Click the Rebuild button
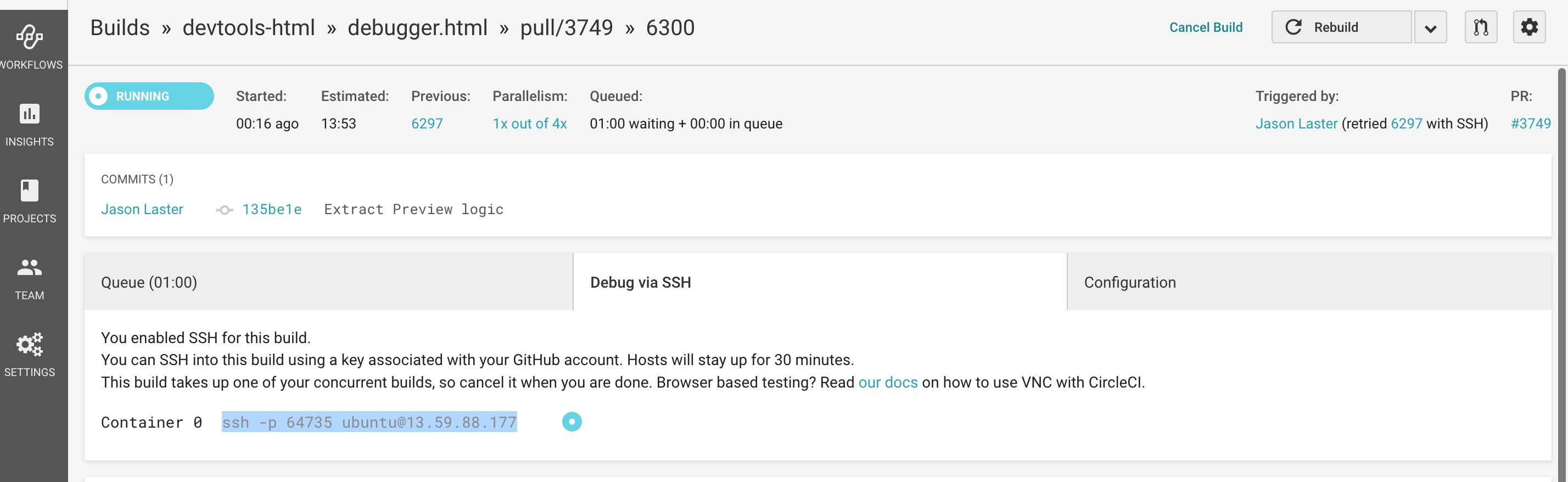The width and height of the screenshot is (1568, 482). 1341,27
